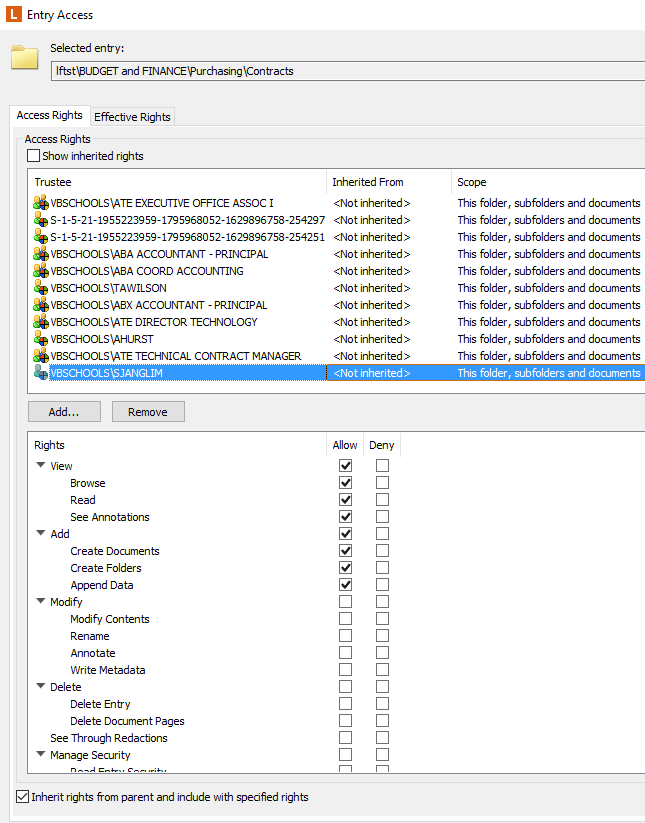Click user icon for VBSCHOOLS\SJANGLIM
This screenshot has width=645, height=823.
(x=41, y=373)
